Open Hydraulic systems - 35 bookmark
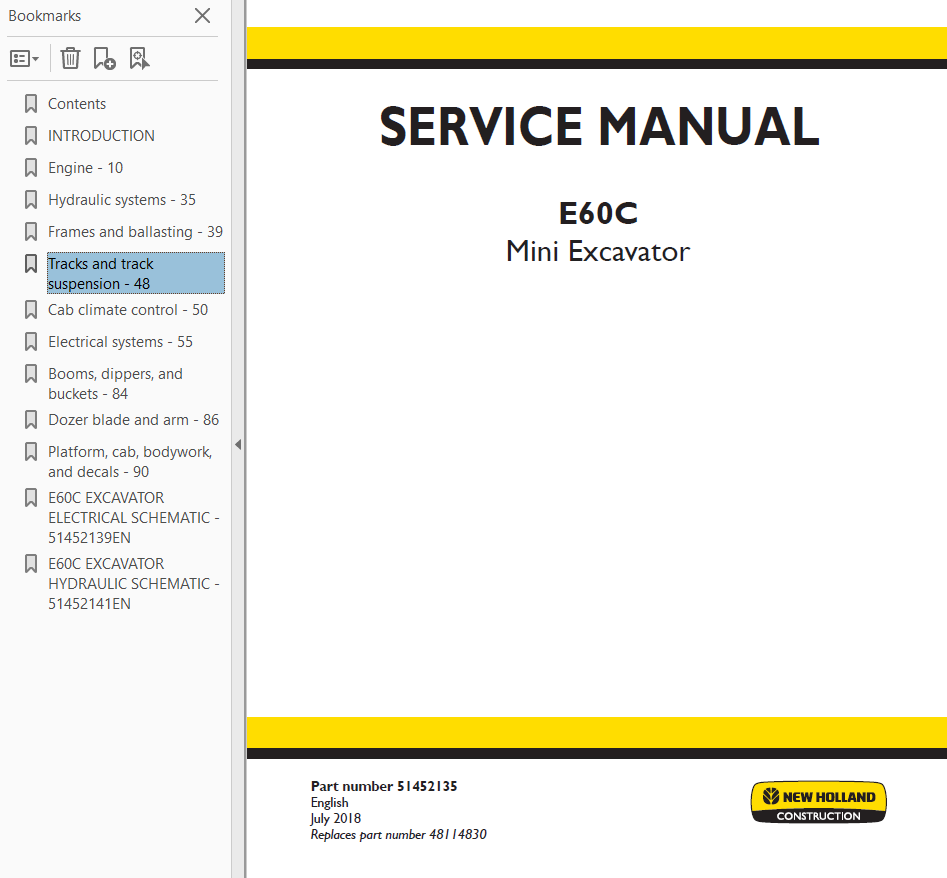 pyautogui.click(x=122, y=200)
